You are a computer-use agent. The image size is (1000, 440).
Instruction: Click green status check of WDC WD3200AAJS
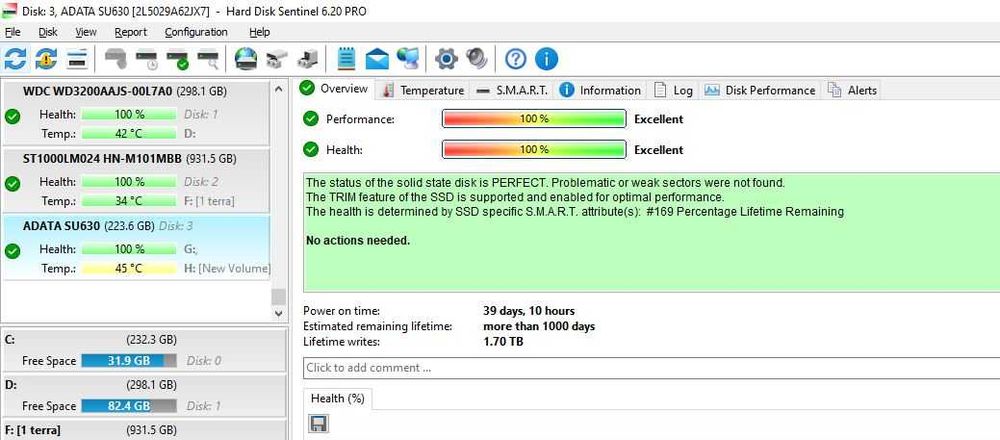coord(12,117)
